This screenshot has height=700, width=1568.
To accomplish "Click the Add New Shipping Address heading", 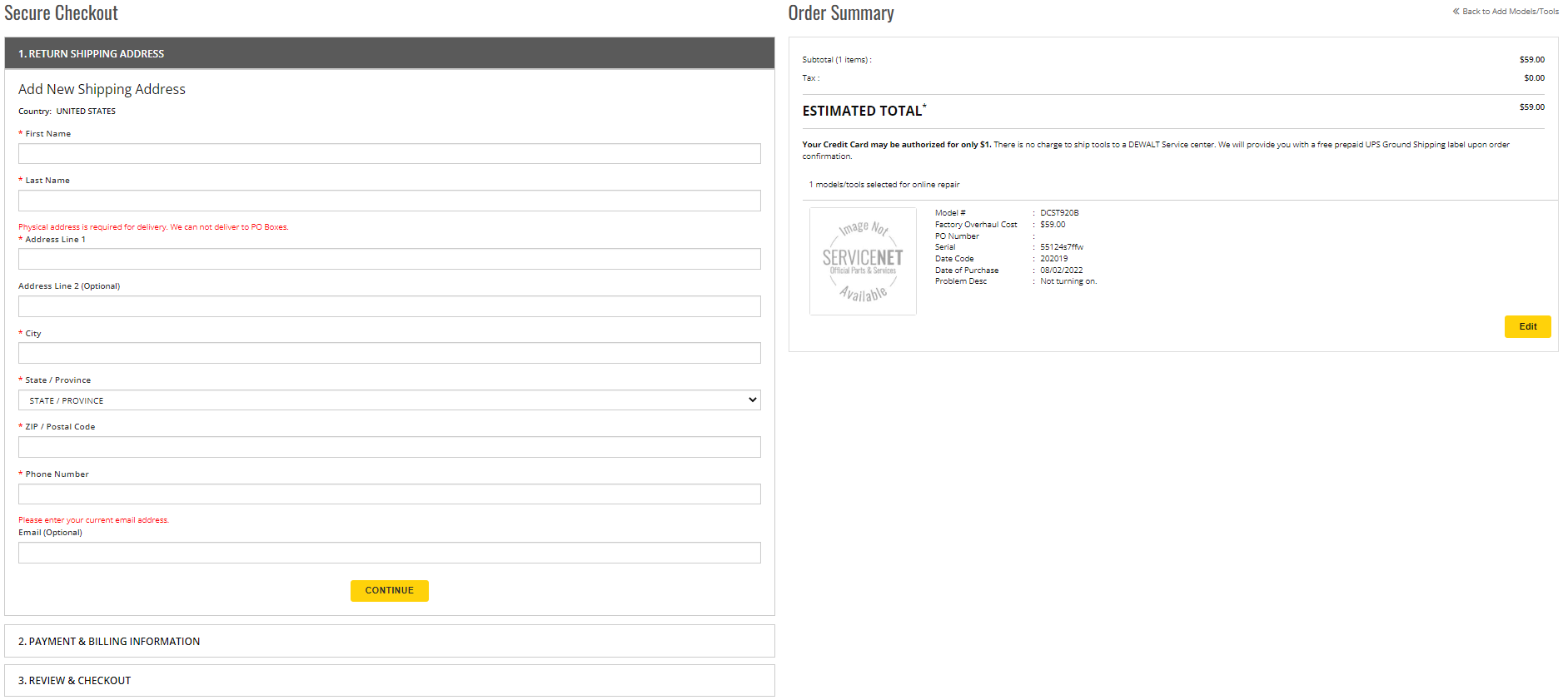I will tap(102, 89).
